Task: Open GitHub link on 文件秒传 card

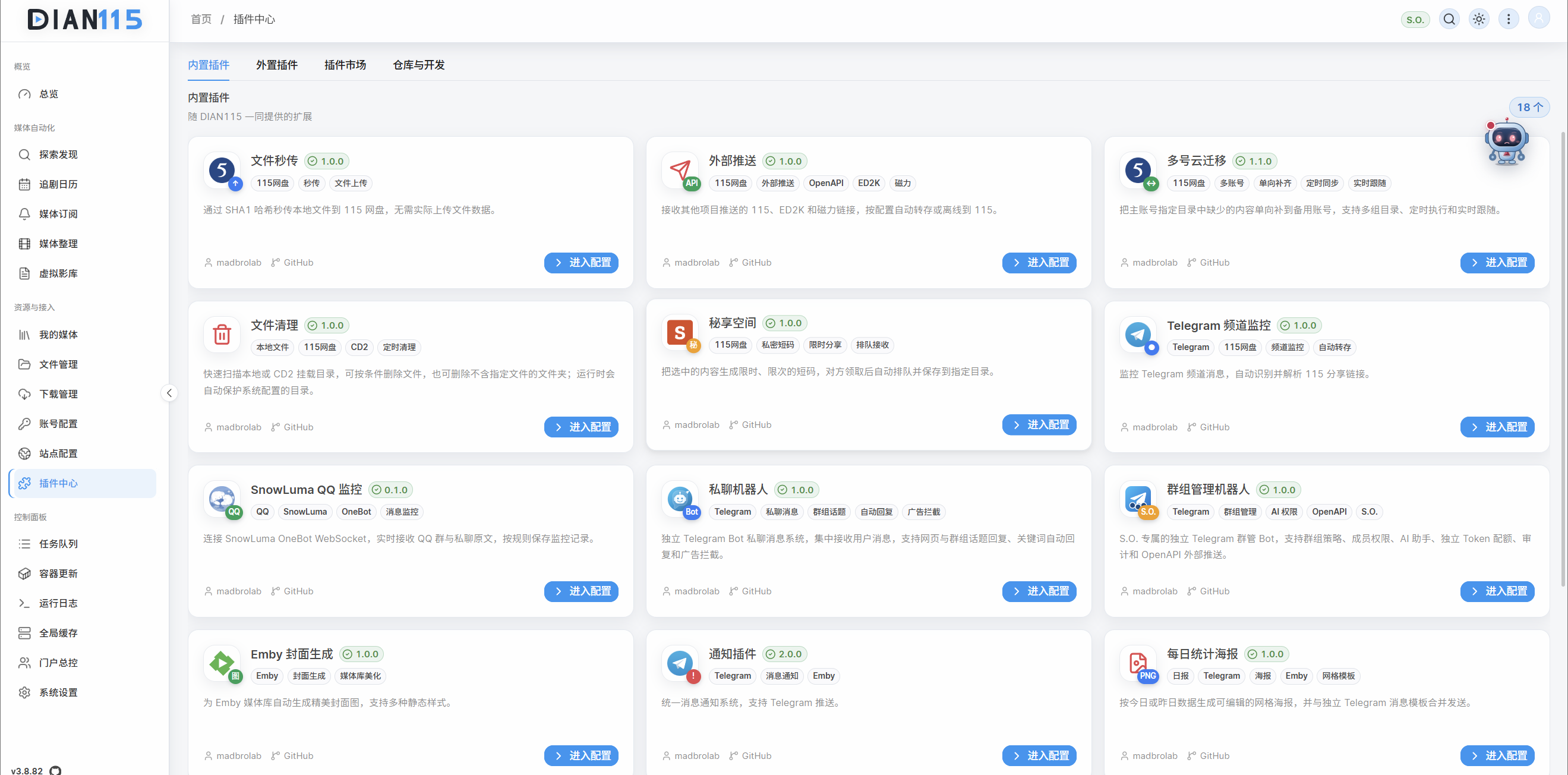Action: coord(292,262)
